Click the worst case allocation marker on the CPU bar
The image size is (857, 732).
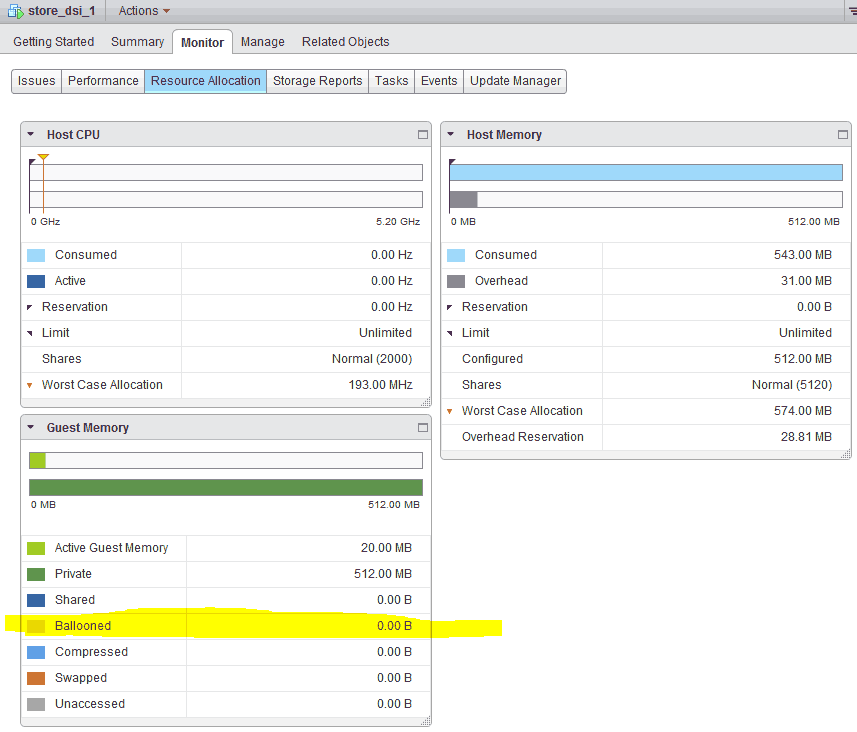point(43,157)
